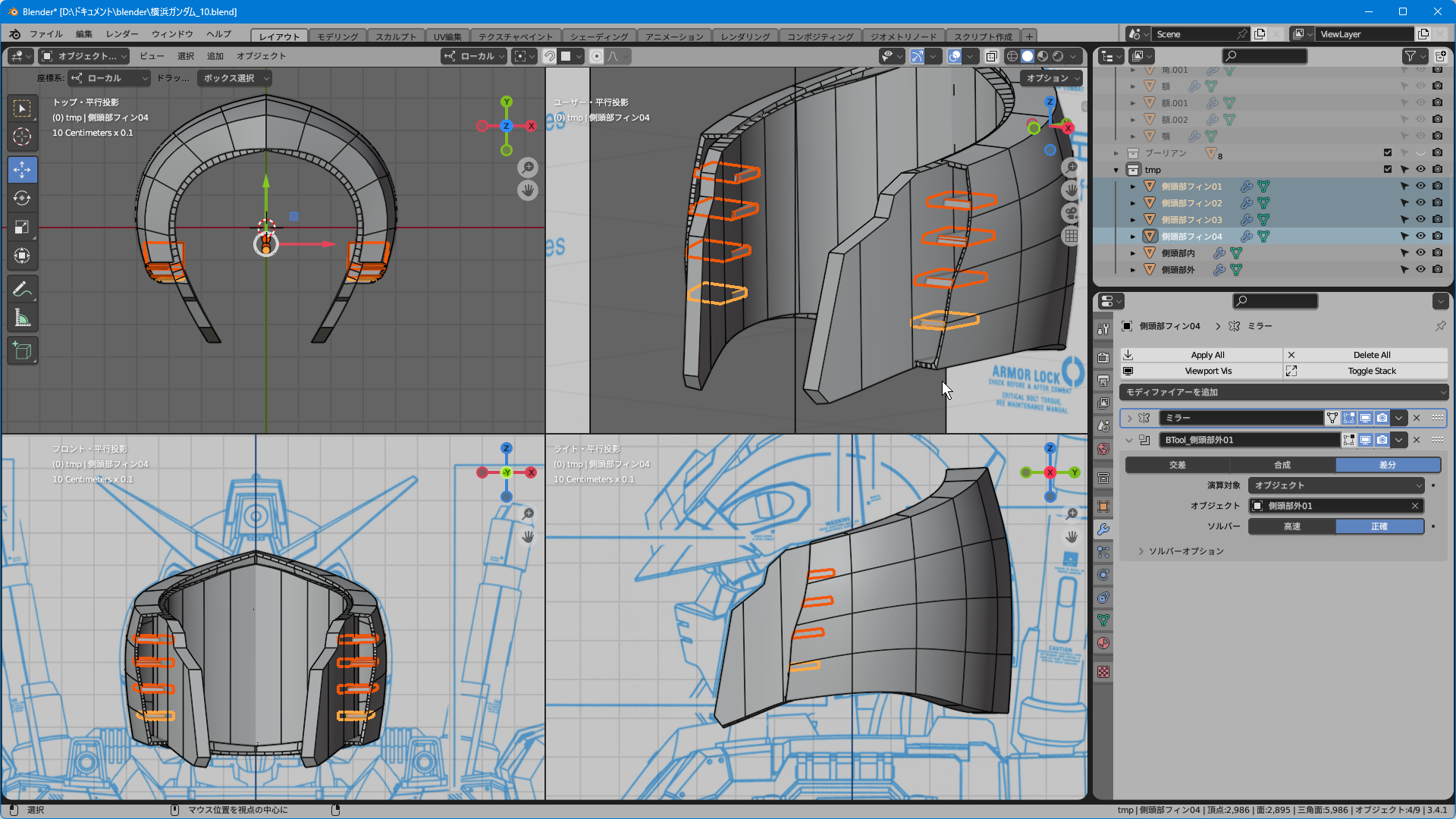The image size is (1456, 819).
Task: Select the Rotate tool
Action: pyautogui.click(x=22, y=199)
